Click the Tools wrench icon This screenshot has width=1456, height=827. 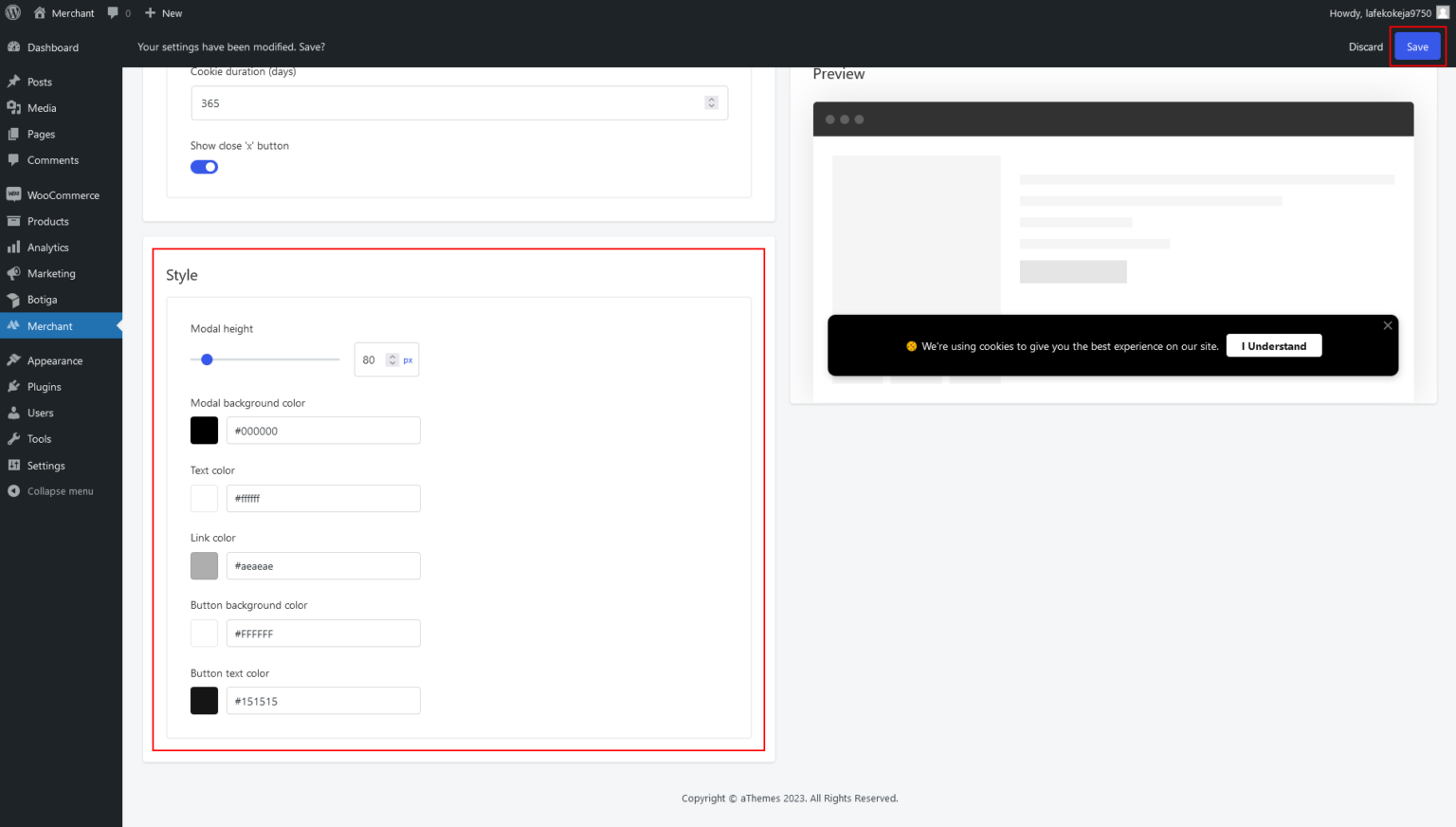[13, 439]
